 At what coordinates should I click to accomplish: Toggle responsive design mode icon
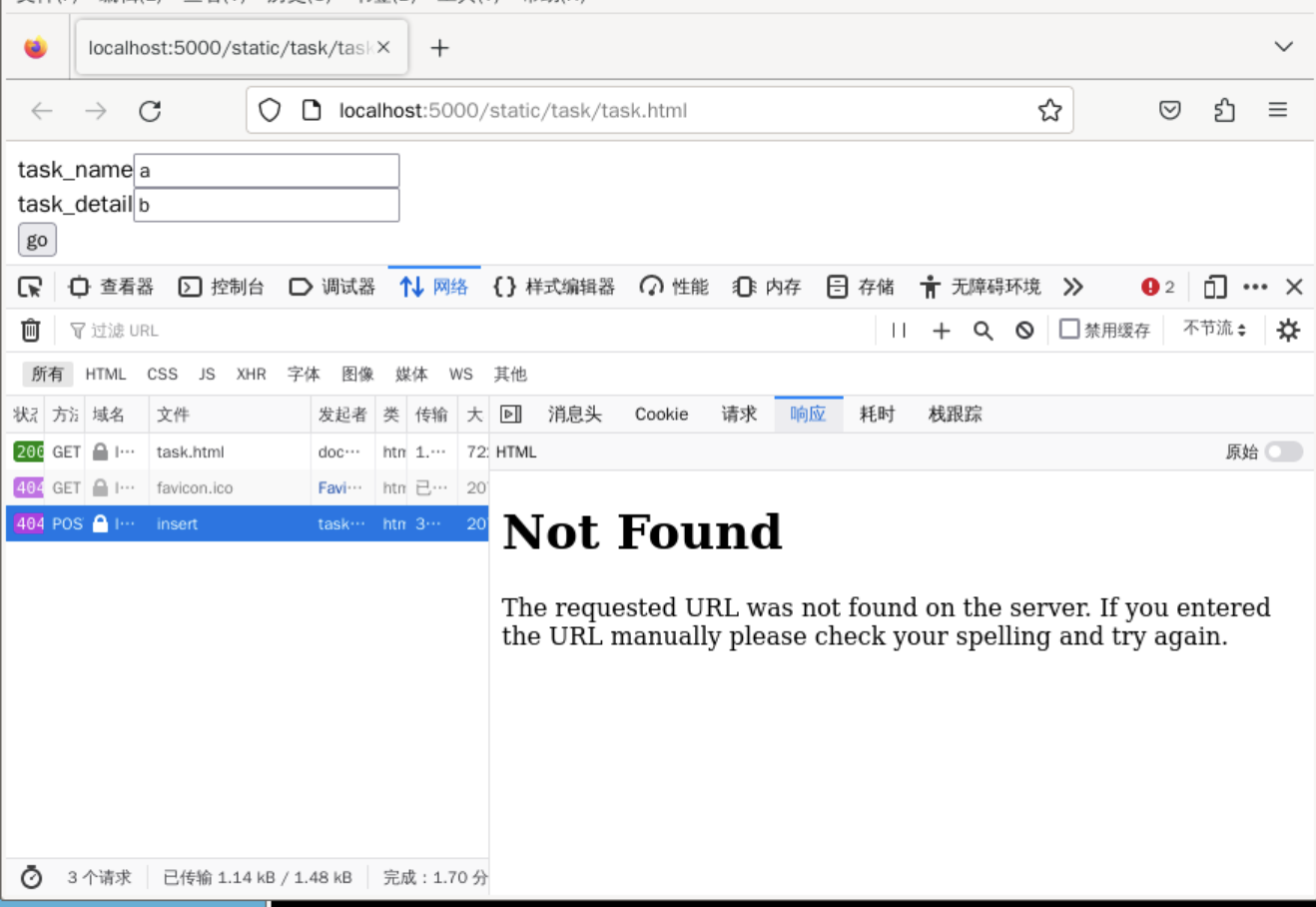tap(1214, 287)
